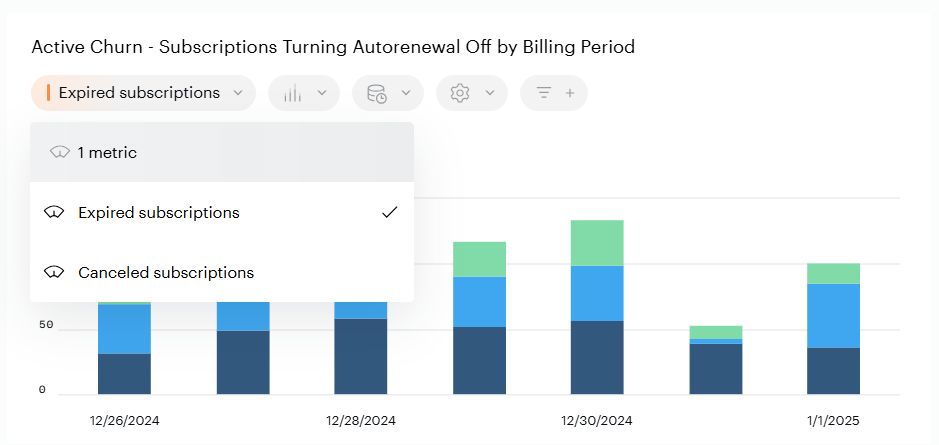Click the dark blue segment of the 12/26/2024 bar

pos(124,373)
